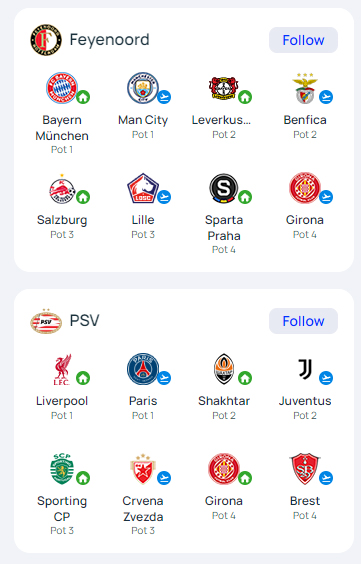Click the Feyenoord club crest
The image size is (361, 564).
pos(46,40)
